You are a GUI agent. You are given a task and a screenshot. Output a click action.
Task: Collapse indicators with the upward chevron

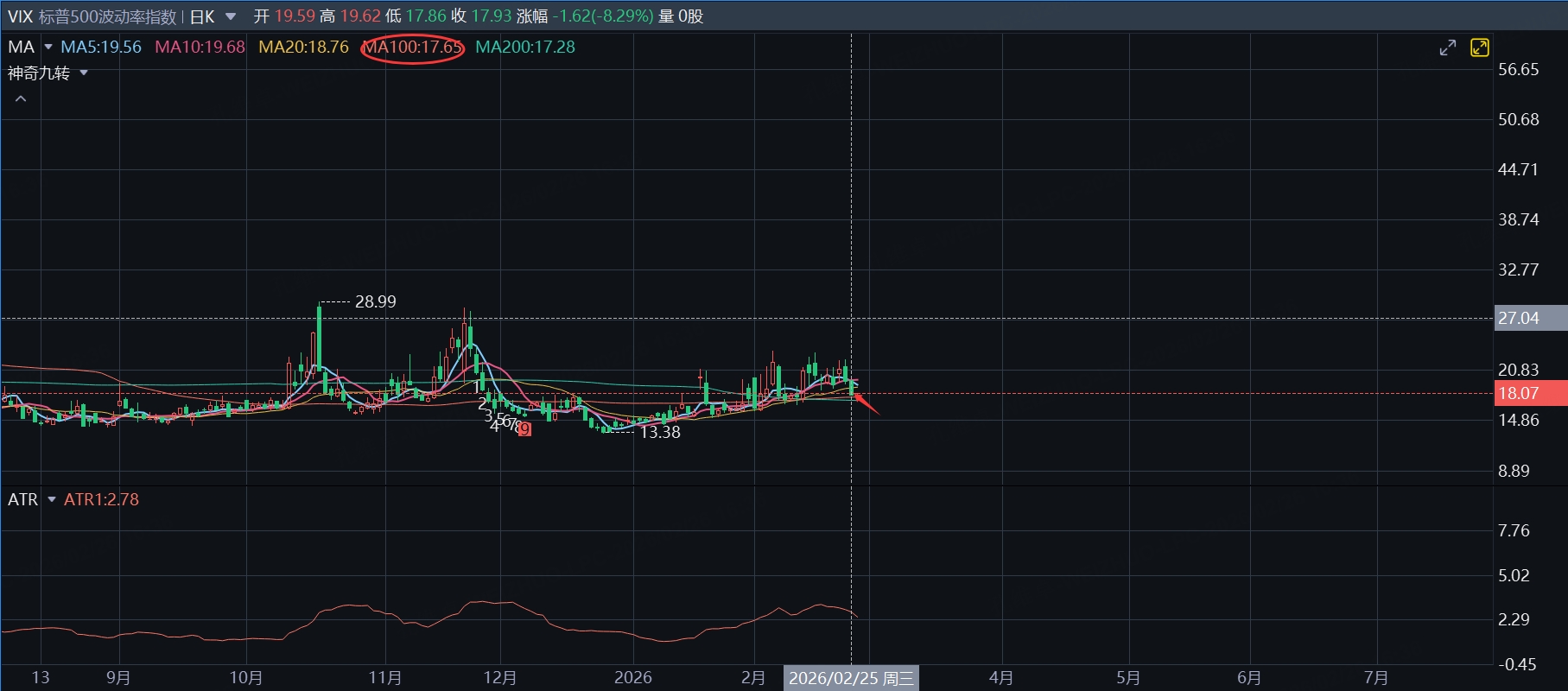point(21,99)
